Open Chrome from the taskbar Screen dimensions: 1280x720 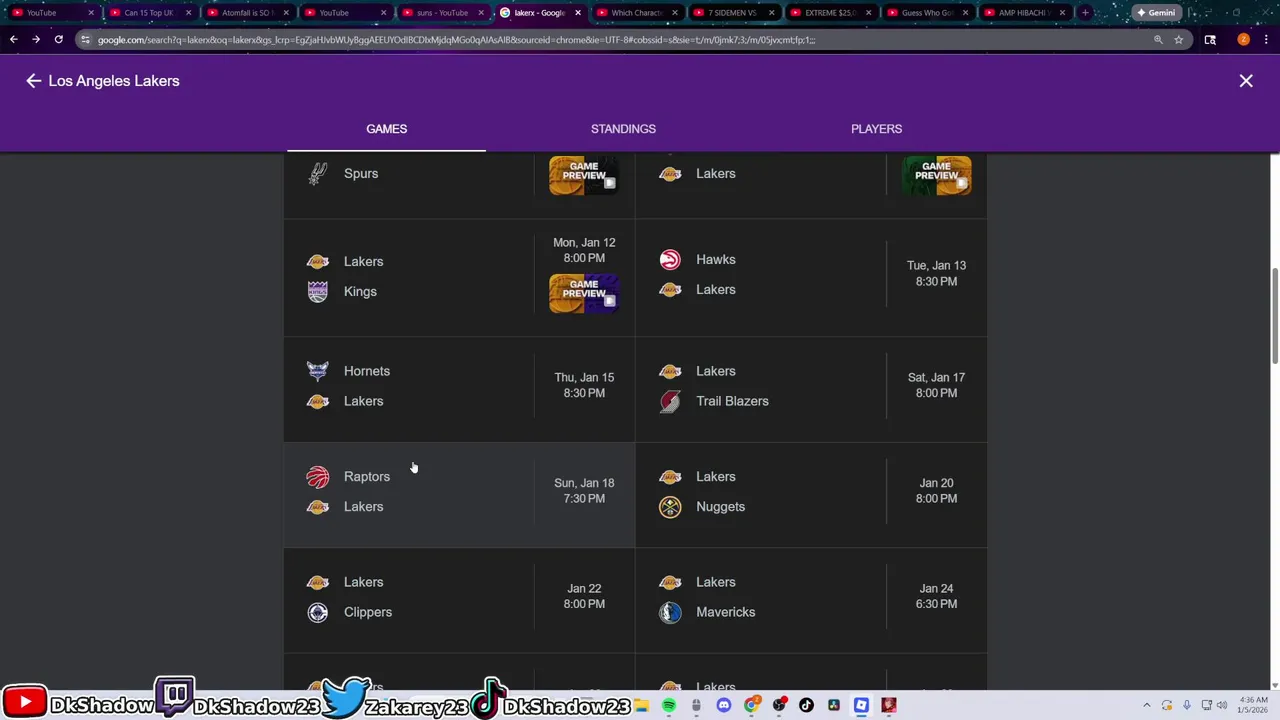click(751, 706)
